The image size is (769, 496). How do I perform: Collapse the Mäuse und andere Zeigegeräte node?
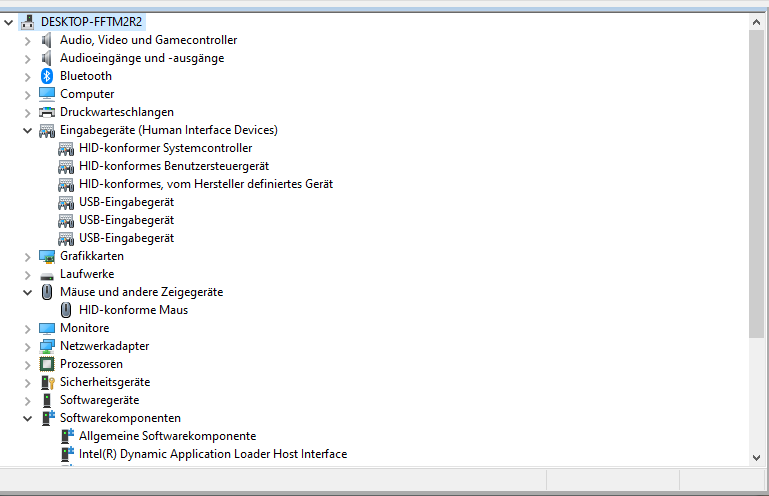pyautogui.click(x=27, y=292)
